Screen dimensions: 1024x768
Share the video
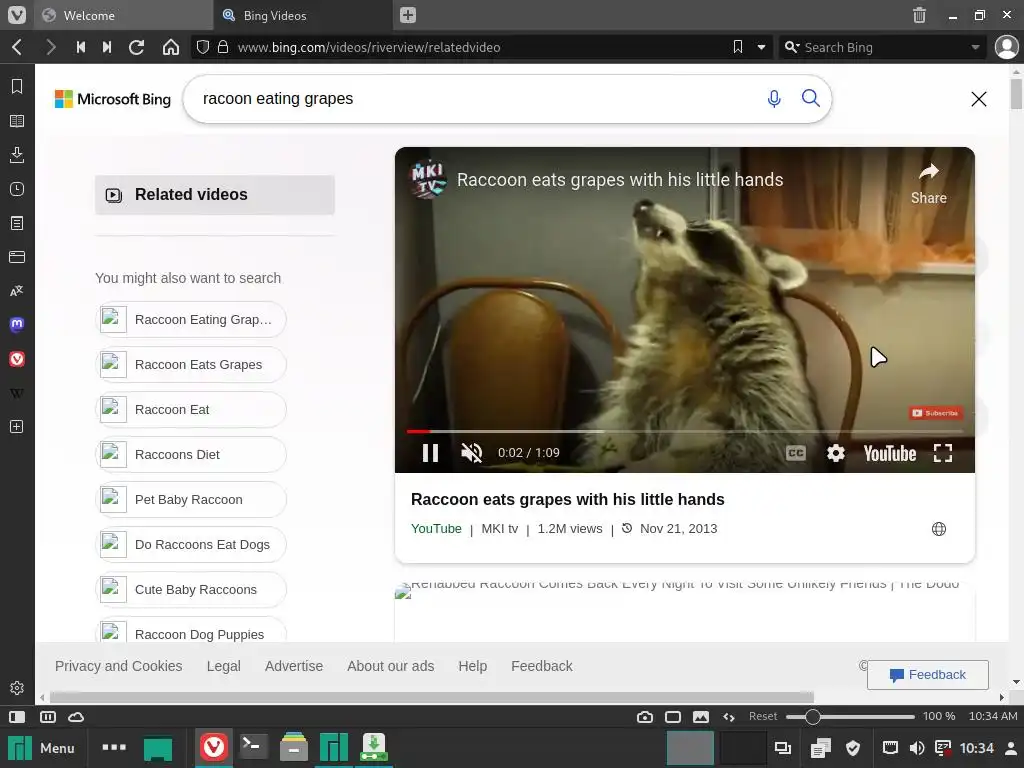(928, 184)
